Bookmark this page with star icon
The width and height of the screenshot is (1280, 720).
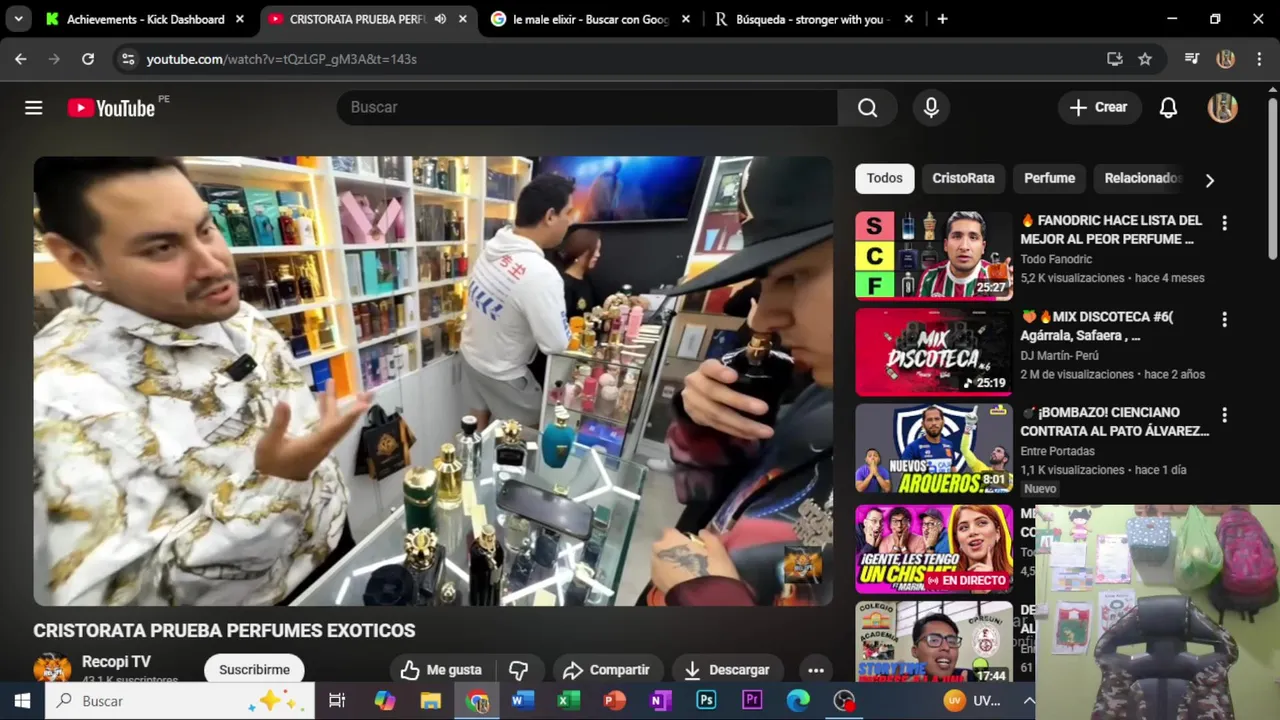(x=1145, y=59)
